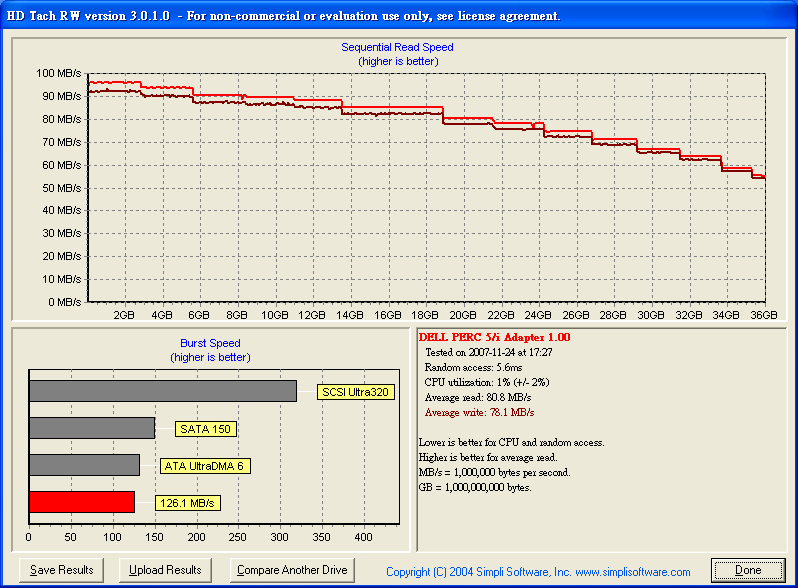798x588 pixels.
Task: Select the Average write: 78.1 MB/s line
Action: 479,412
